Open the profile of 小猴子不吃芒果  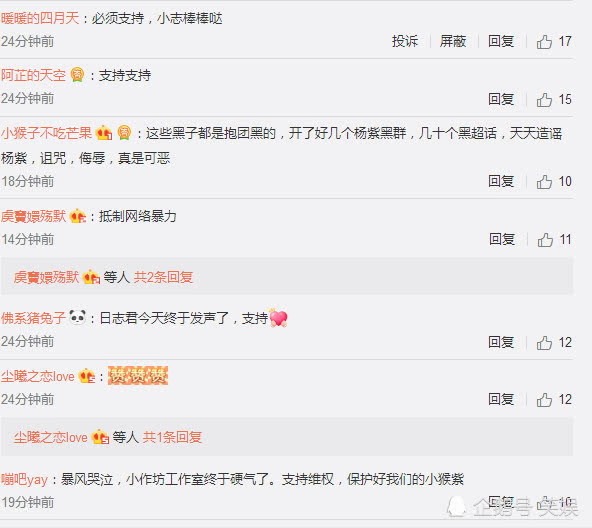coord(46,133)
